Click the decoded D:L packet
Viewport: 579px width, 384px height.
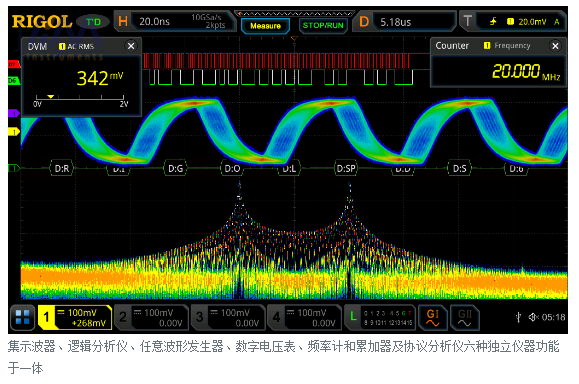point(289,169)
